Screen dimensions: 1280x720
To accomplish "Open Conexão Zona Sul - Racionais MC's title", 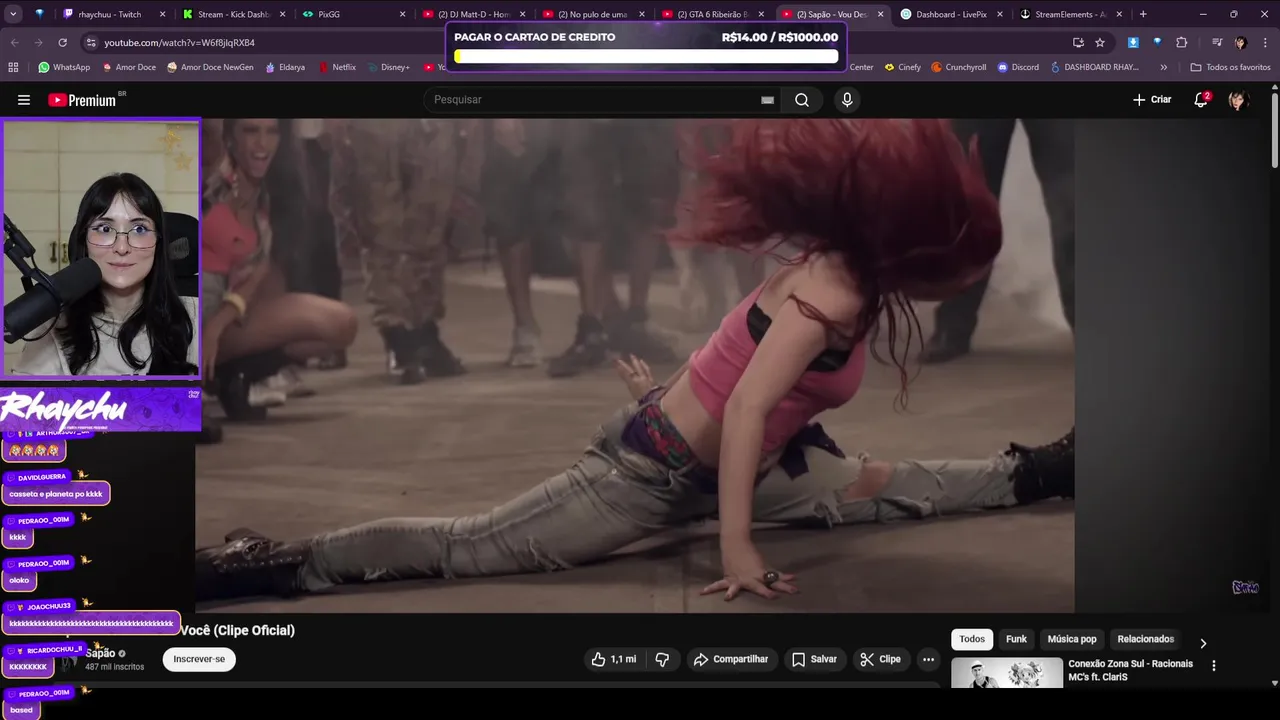I will pos(1131,670).
